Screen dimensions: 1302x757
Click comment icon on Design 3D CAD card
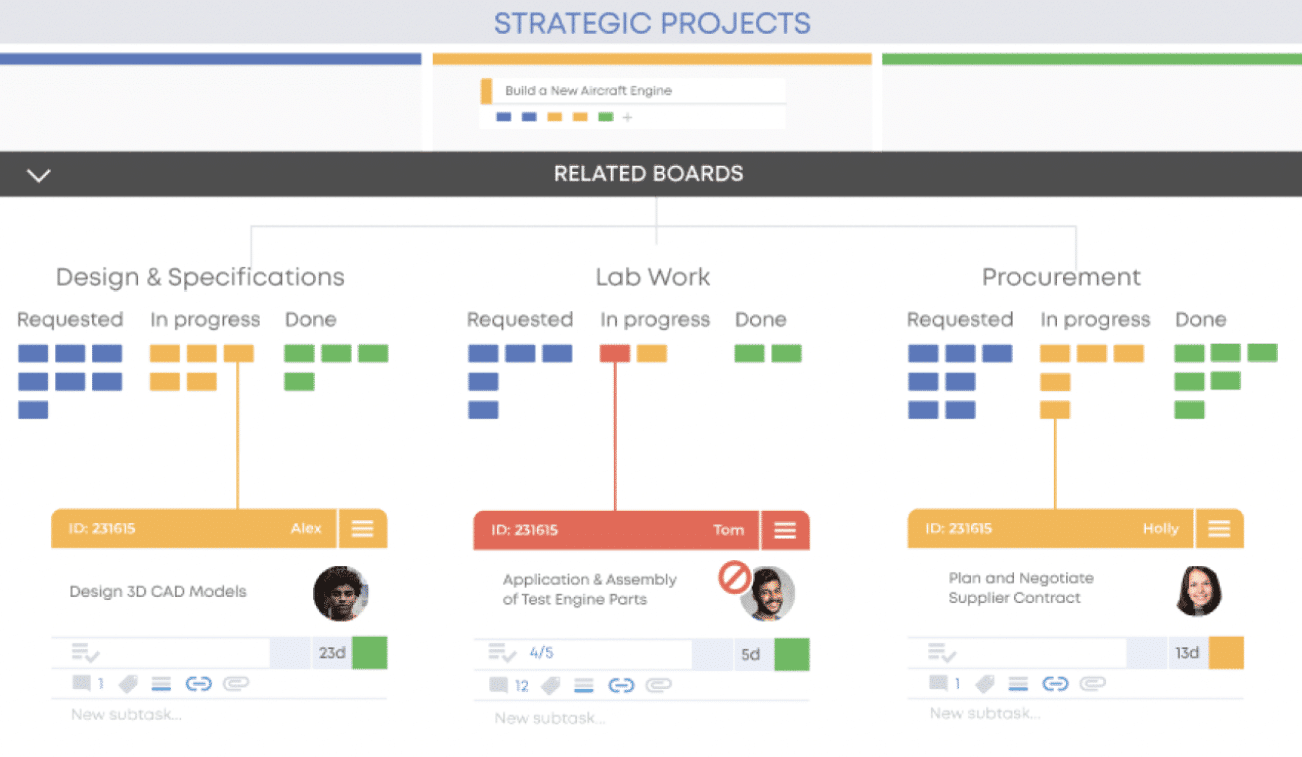point(81,684)
